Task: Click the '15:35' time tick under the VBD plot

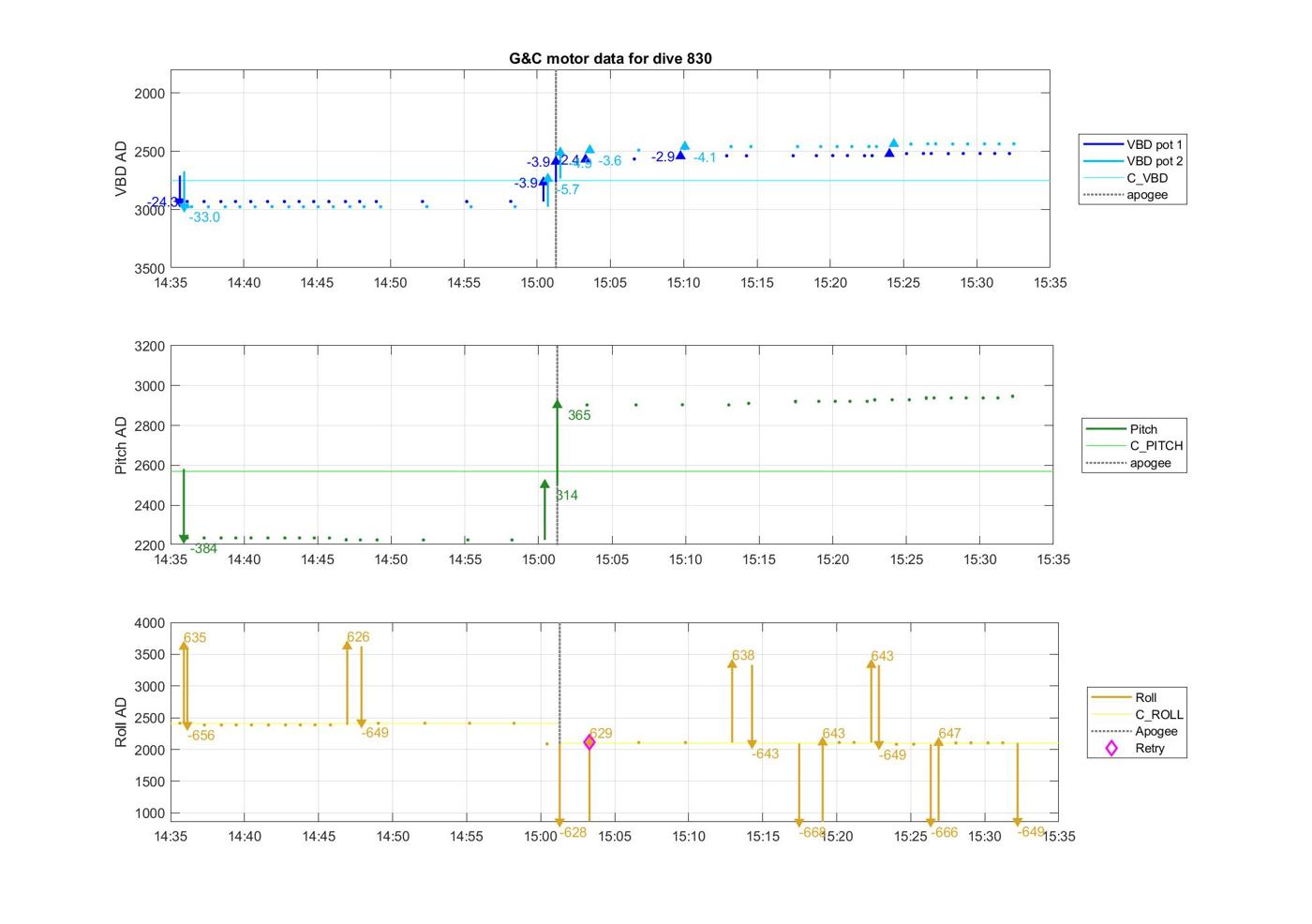Action: (x=1050, y=283)
